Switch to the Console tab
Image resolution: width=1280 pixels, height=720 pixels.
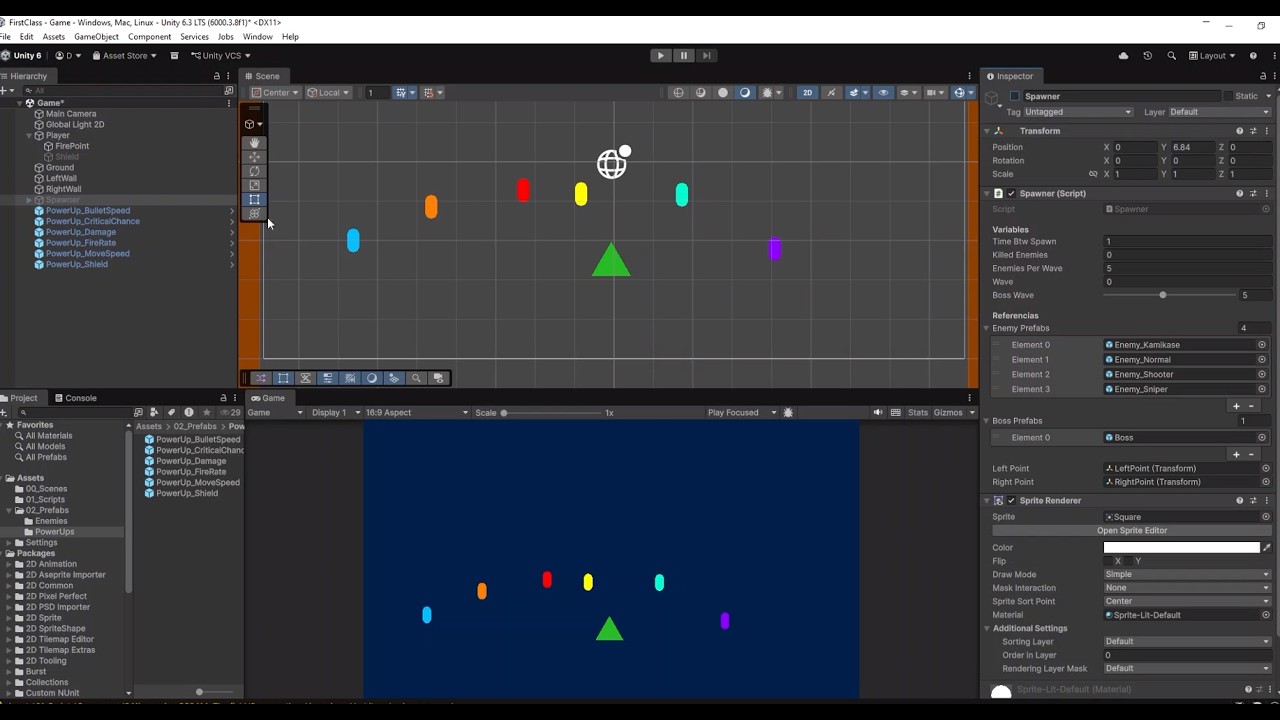75,398
